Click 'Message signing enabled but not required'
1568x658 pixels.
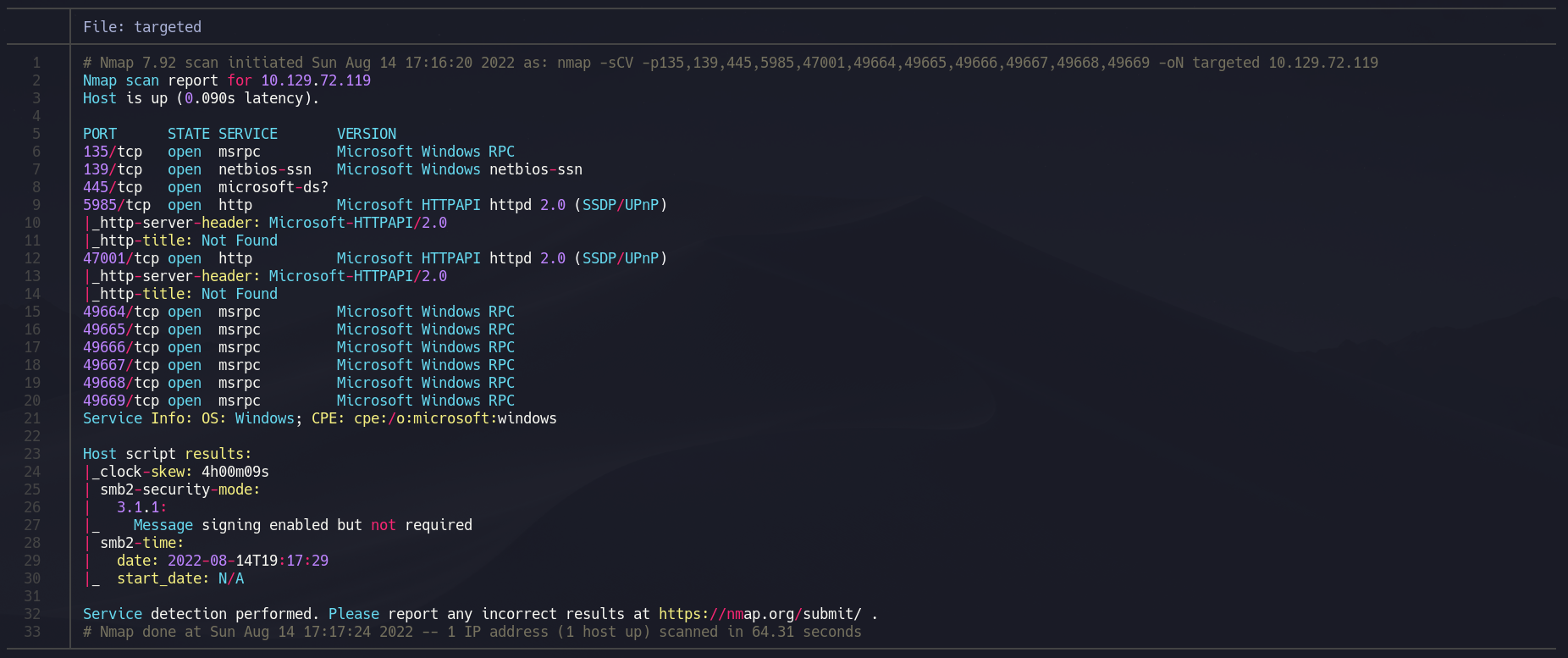pos(303,525)
